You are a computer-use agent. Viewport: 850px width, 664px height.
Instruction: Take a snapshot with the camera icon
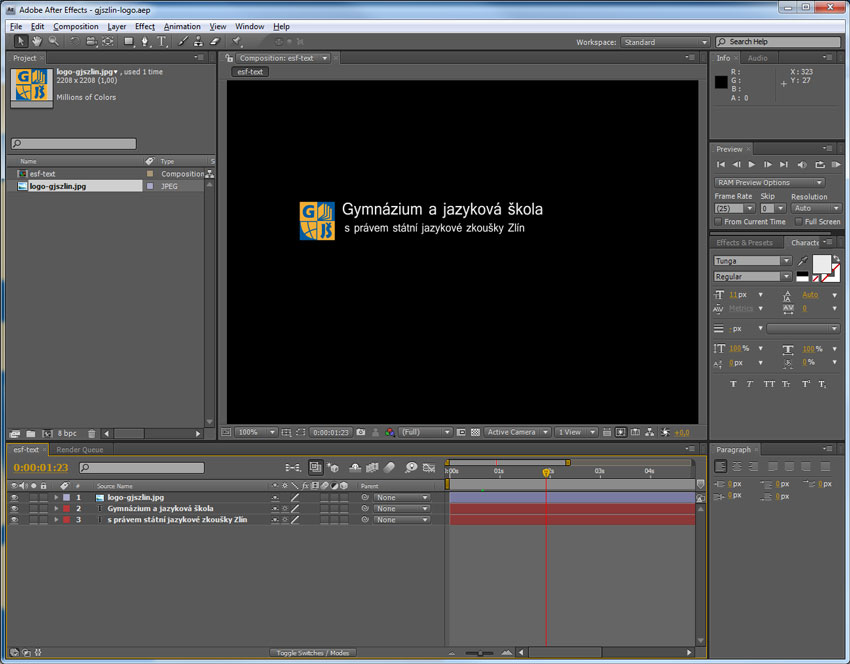(361, 432)
